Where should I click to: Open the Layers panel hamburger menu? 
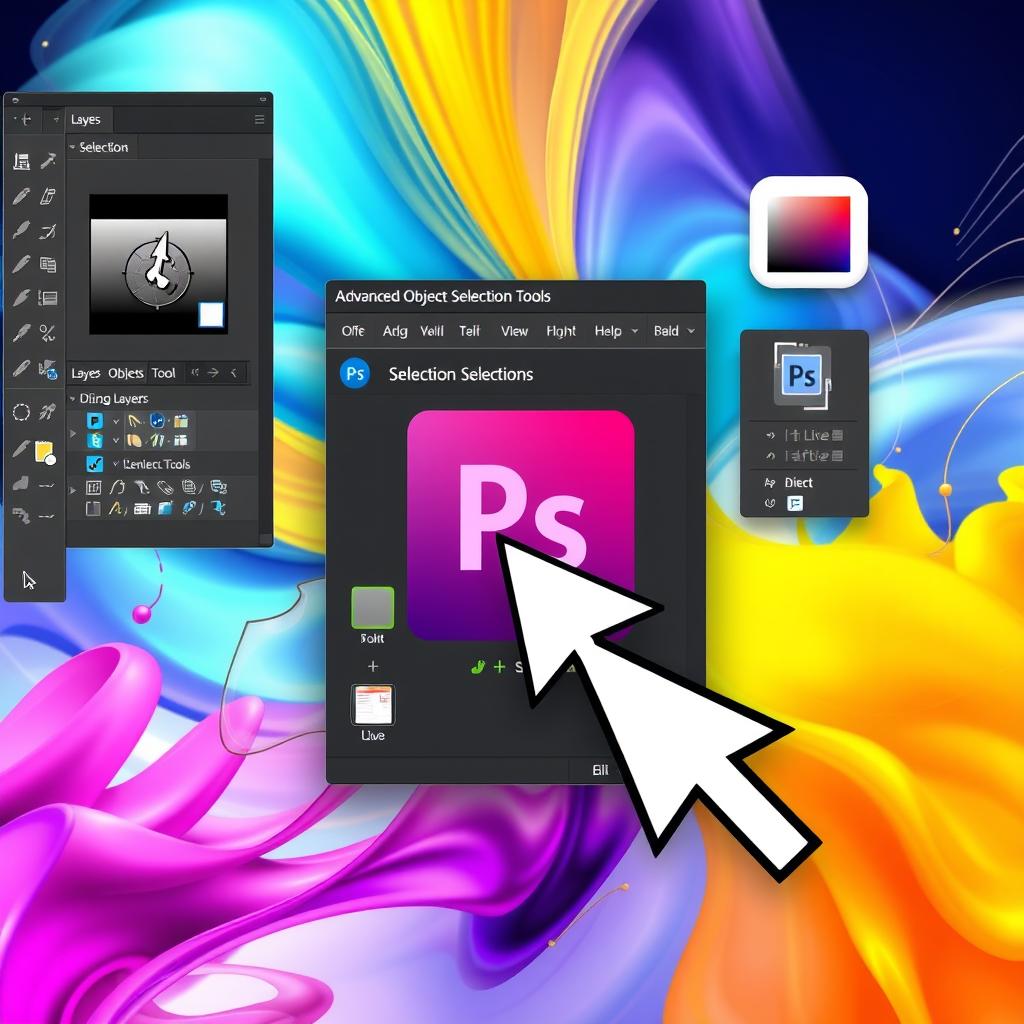tap(259, 120)
